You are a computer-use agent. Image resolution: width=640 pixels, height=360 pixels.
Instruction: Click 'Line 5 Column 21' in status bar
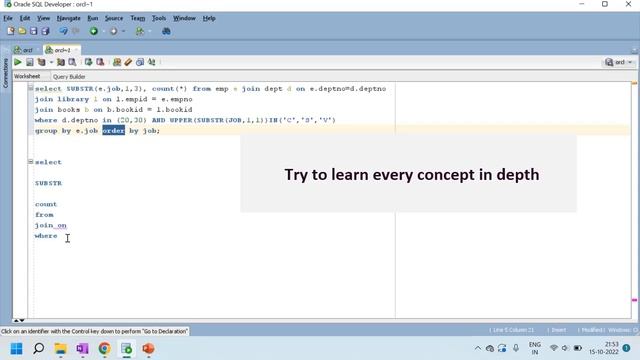pyautogui.click(x=512, y=330)
